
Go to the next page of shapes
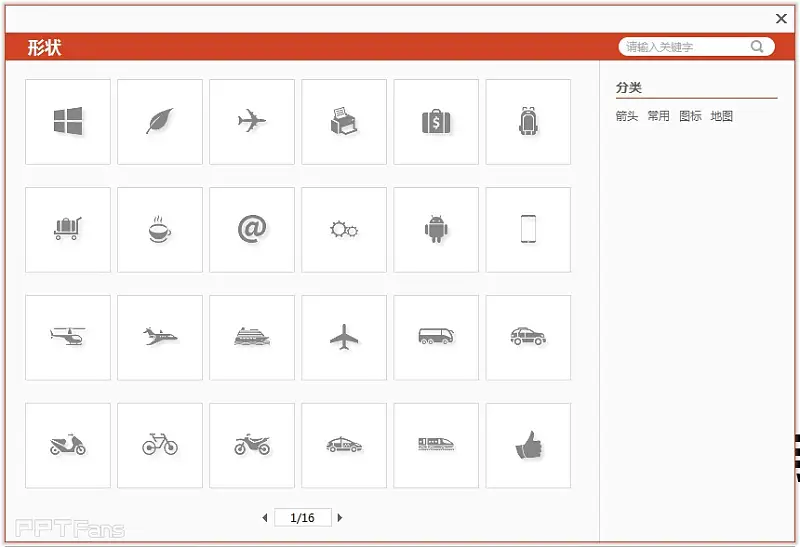(340, 518)
